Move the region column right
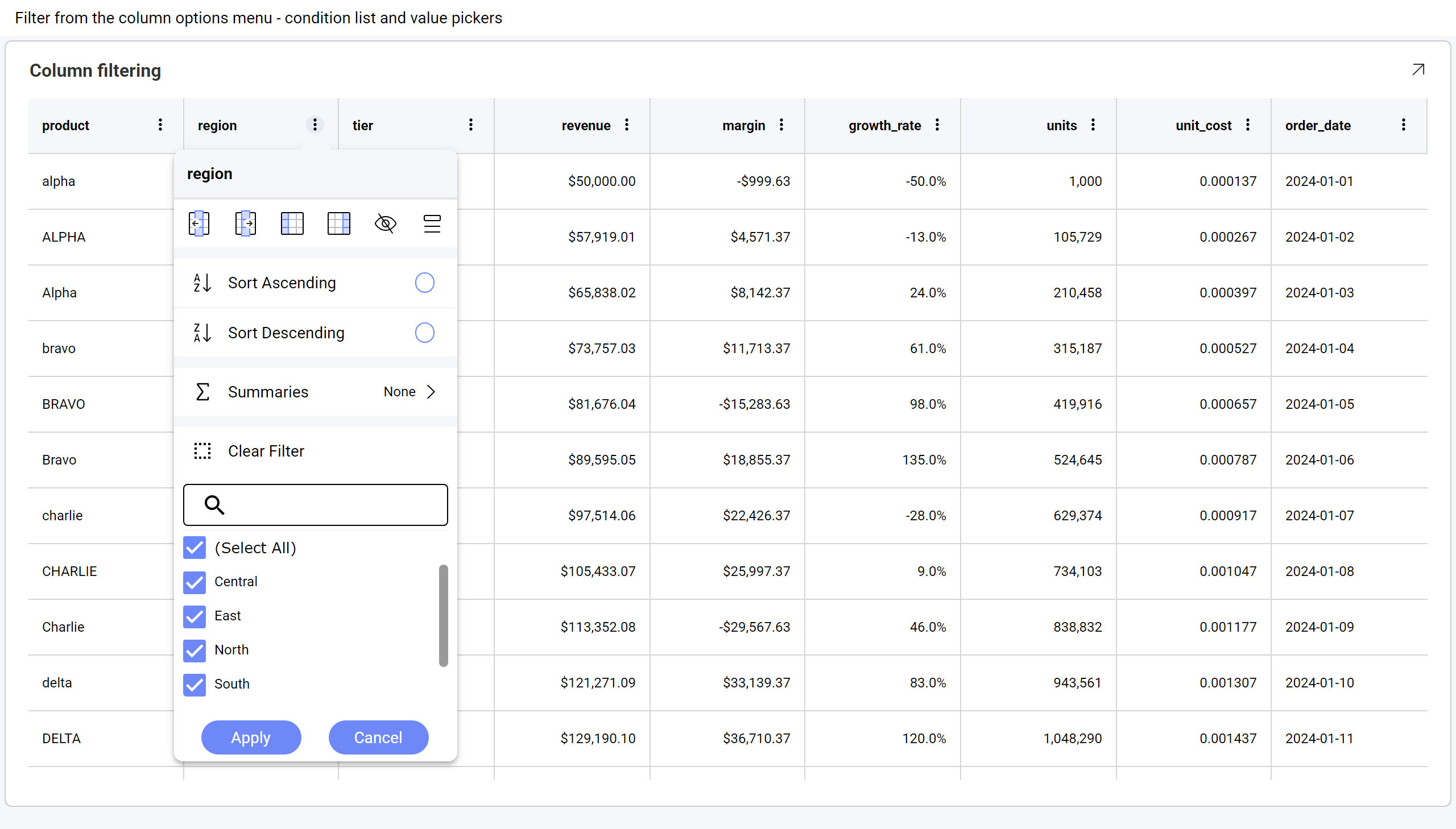 [x=246, y=224]
